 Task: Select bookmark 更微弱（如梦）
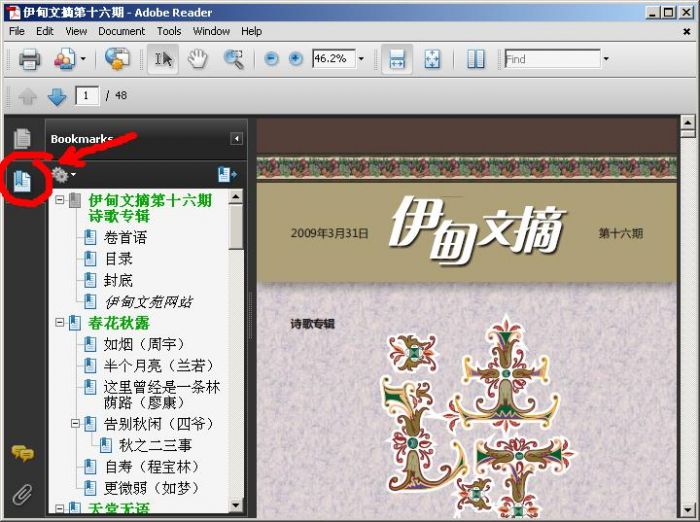[152, 488]
